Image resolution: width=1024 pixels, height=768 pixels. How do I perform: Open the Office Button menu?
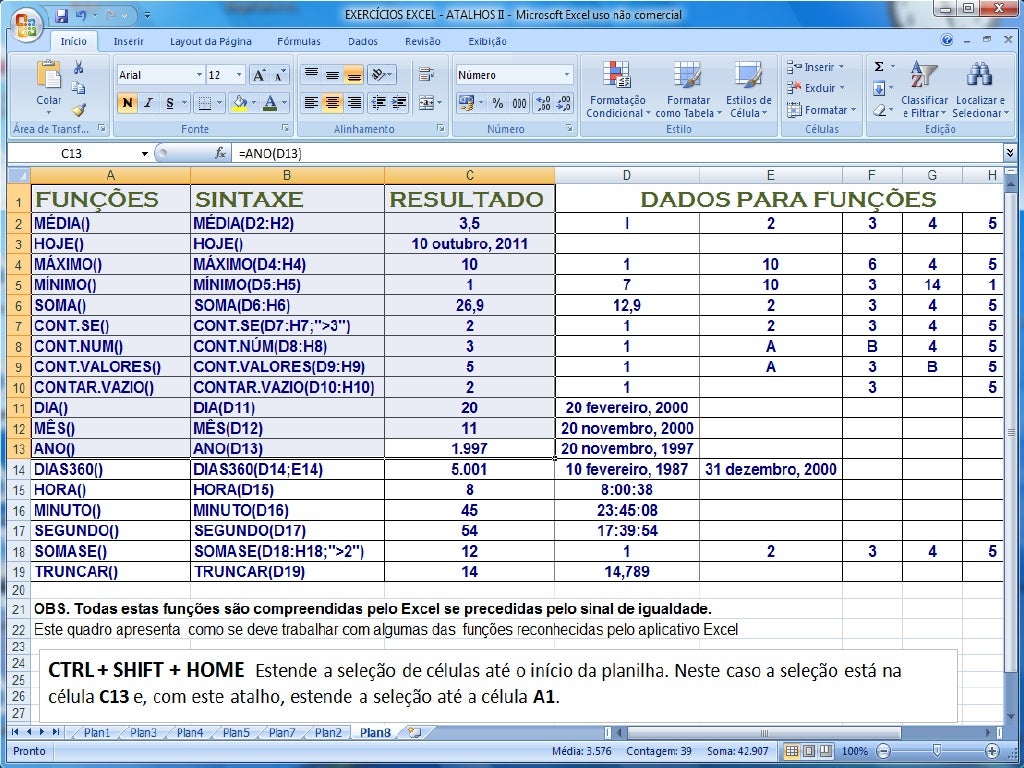27,25
